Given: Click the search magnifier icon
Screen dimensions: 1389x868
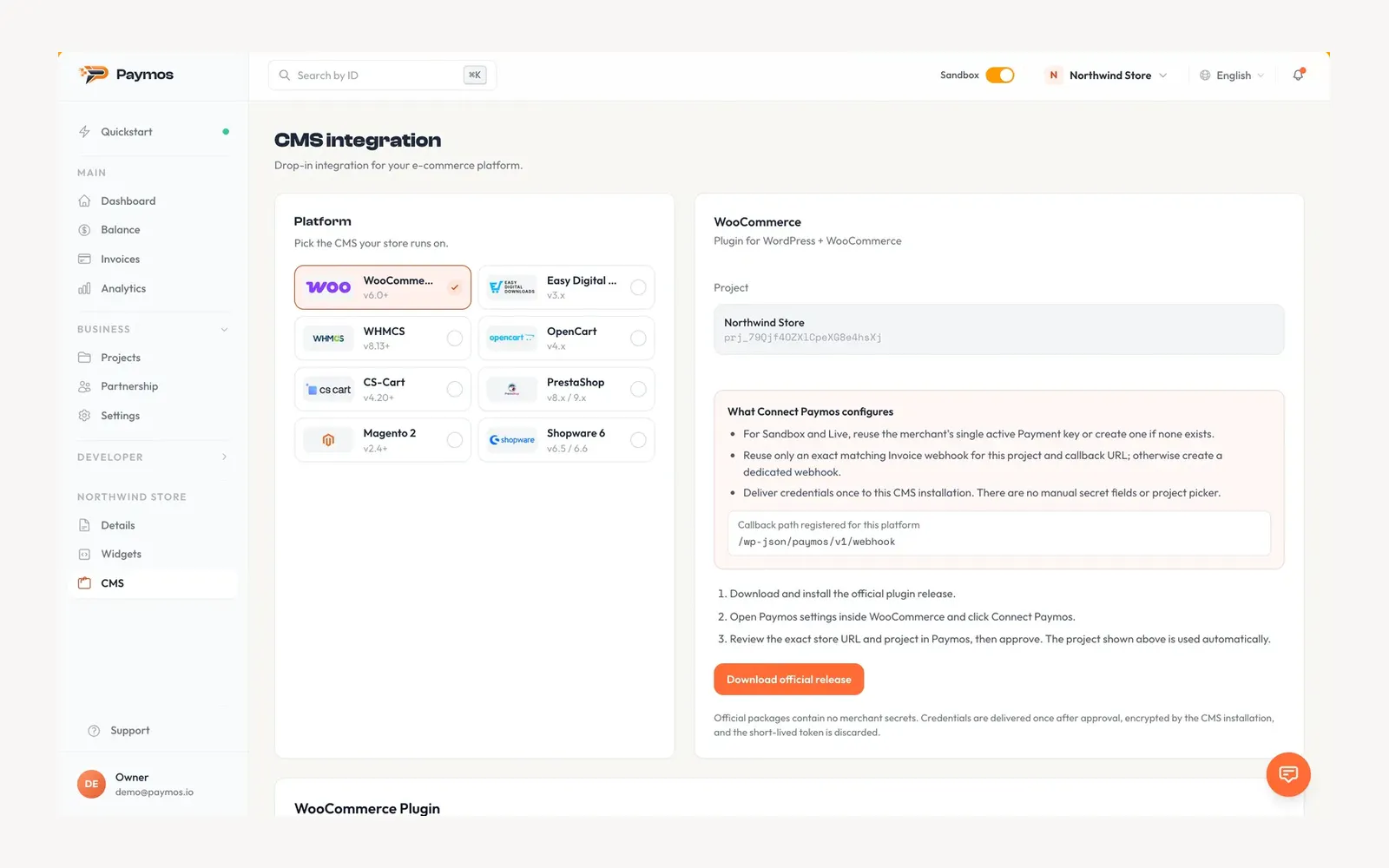Looking at the screenshot, I should (x=284, y=76).
